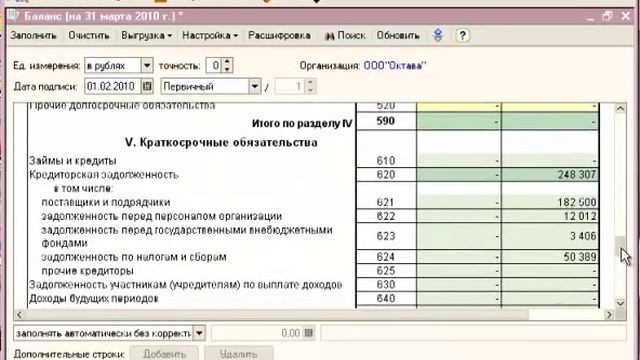Click the Добавить button
Image resolution: width=640 pixels, height=360 pixels.
(164, 353)
